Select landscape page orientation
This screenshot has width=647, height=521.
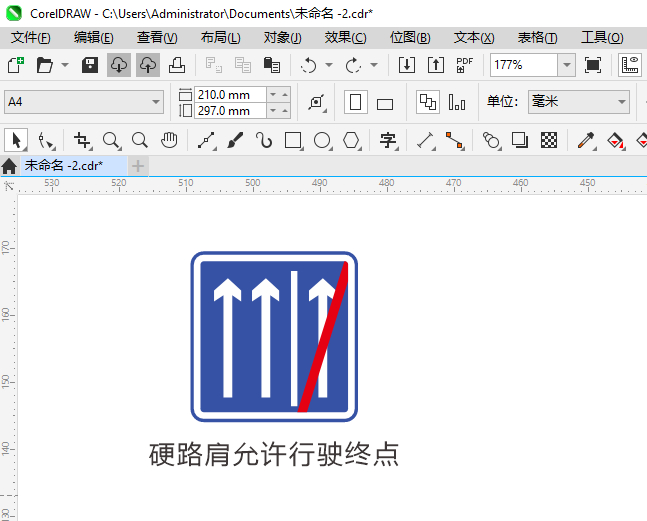[385, 103]
